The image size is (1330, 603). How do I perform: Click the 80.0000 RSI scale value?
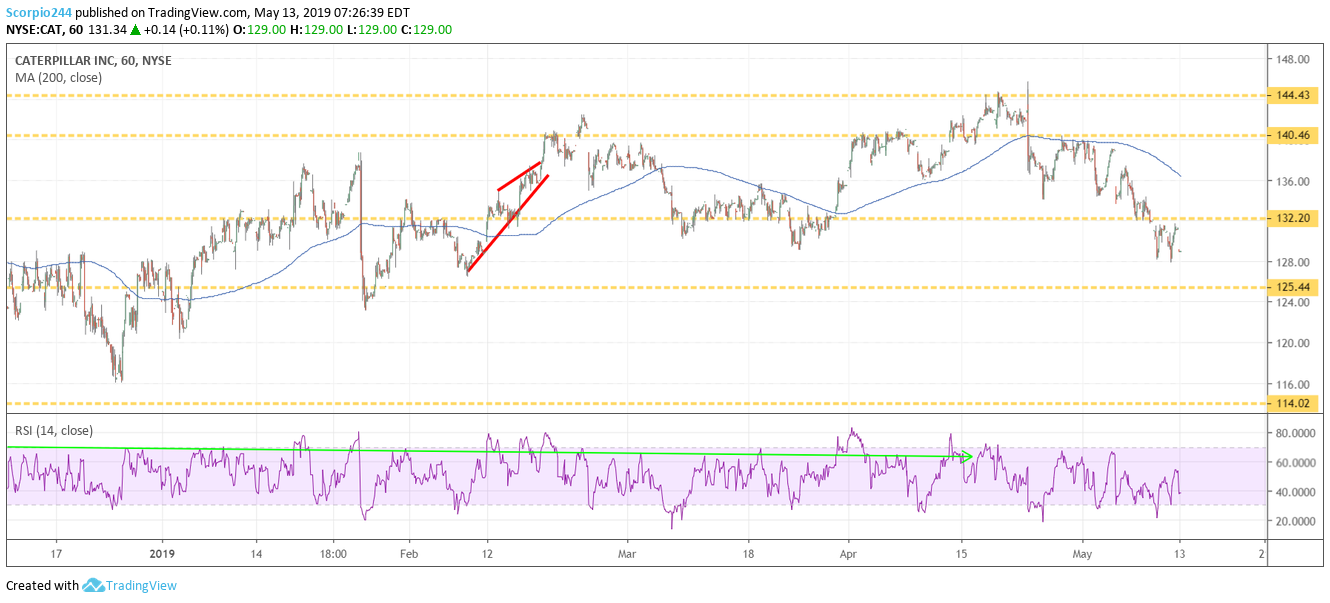[x=1296, y=434]
